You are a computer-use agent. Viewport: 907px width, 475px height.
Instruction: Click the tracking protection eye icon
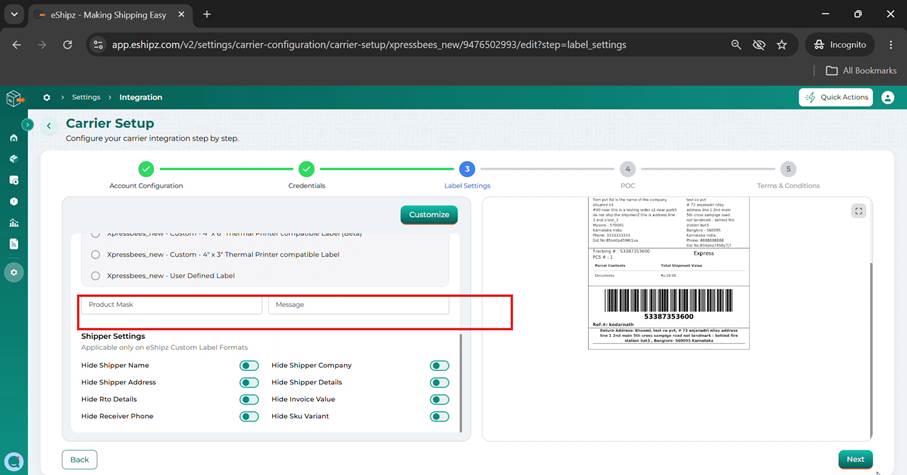click(x=759, y=45)
